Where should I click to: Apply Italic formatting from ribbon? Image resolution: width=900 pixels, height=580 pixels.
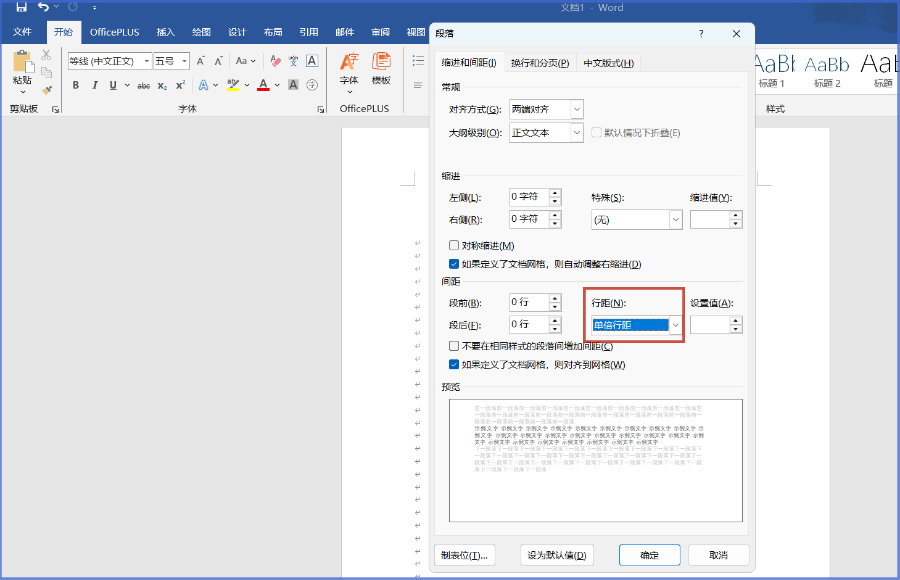click(95, 86)
